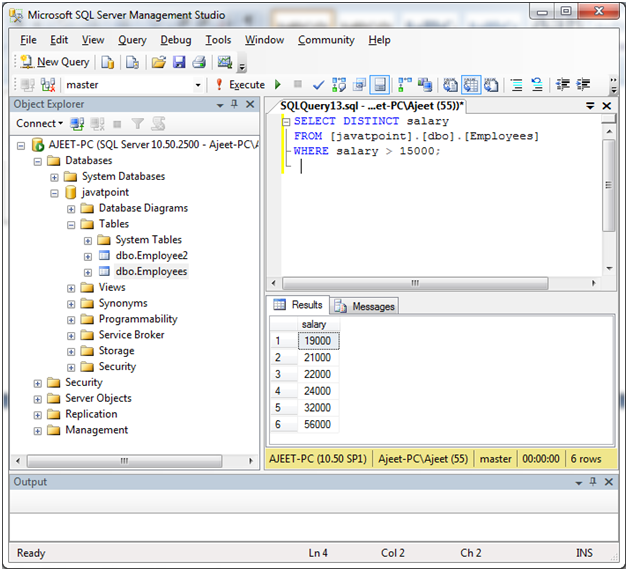The height and width of the screenshot is (571, 628).
Task: Click the Filter funnel in Object Explorer
Action: click(137, 124)
